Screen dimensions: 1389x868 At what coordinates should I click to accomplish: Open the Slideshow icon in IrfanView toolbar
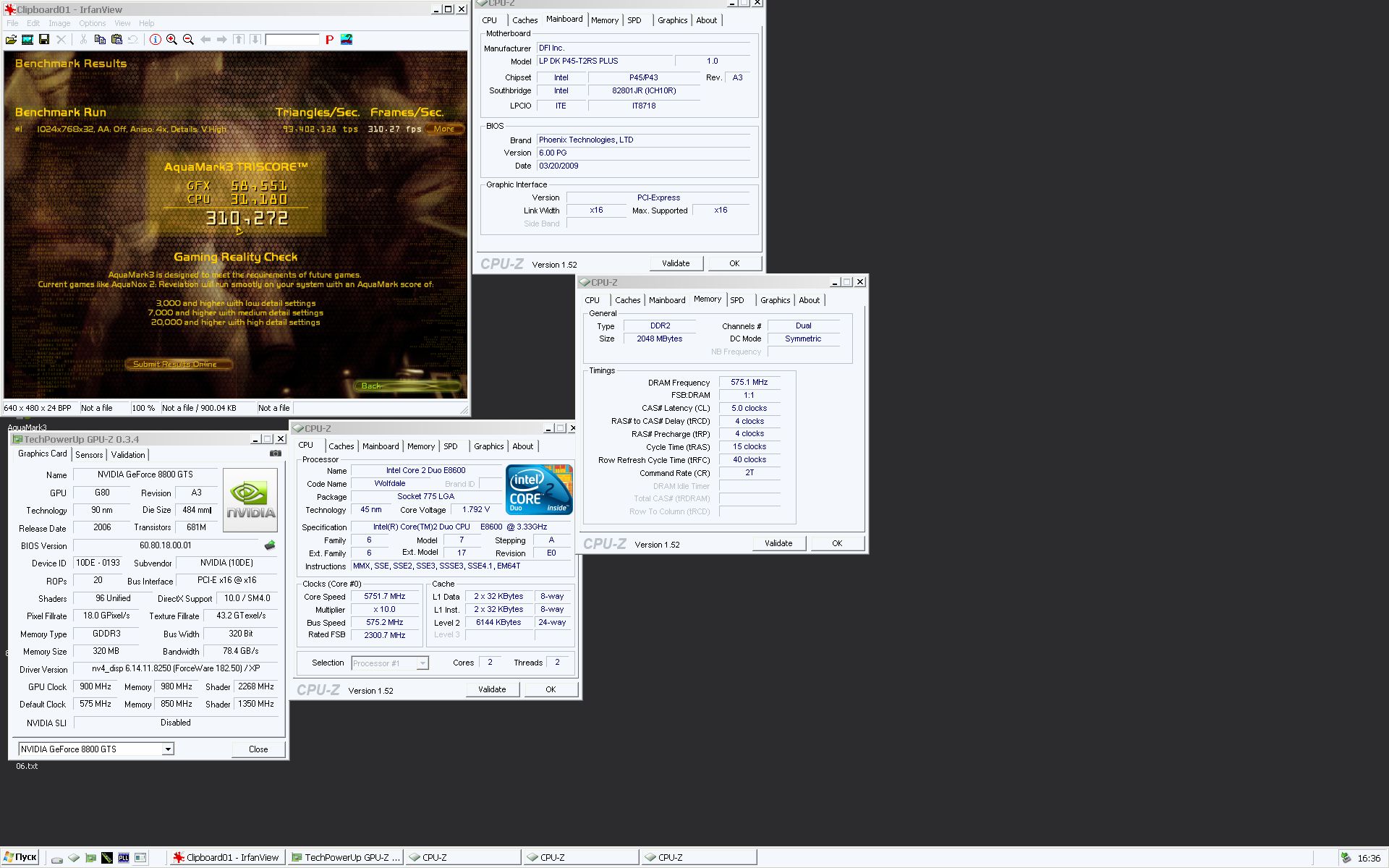(27, 40)
